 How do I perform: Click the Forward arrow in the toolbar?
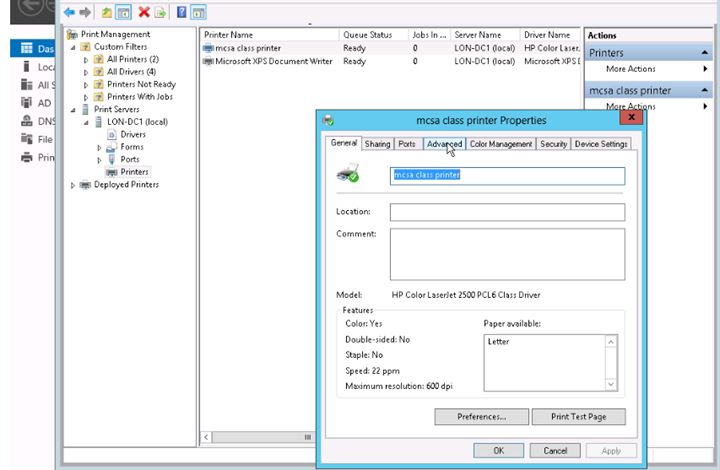[x=84, y=12]
